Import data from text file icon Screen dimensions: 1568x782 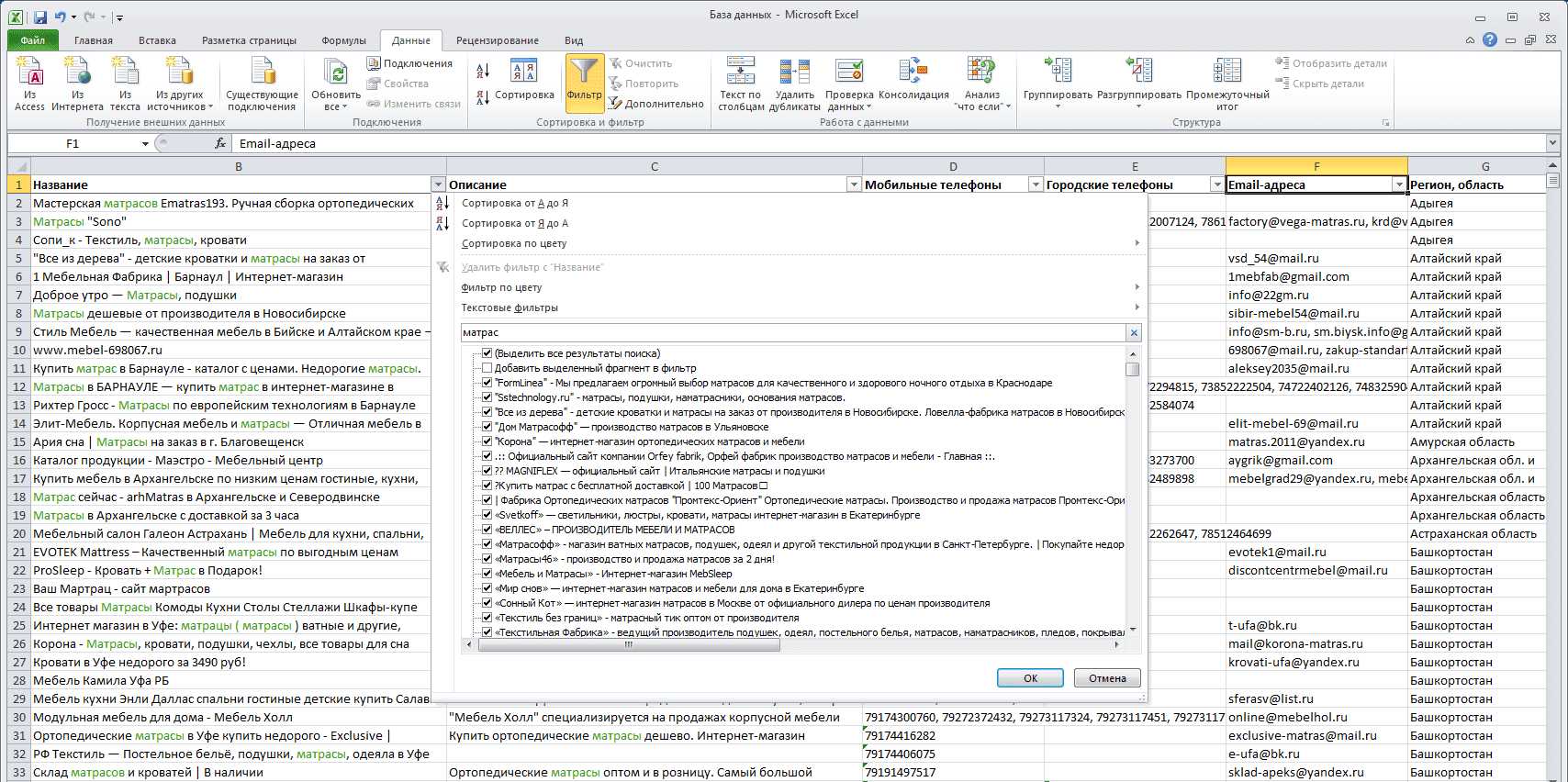pos(125,84)
